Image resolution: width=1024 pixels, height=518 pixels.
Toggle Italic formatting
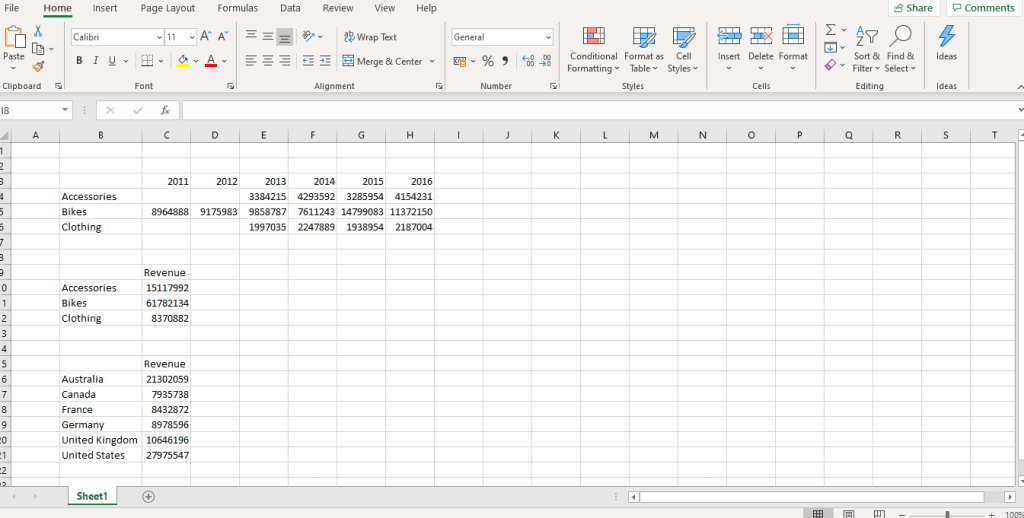[96, 61]
